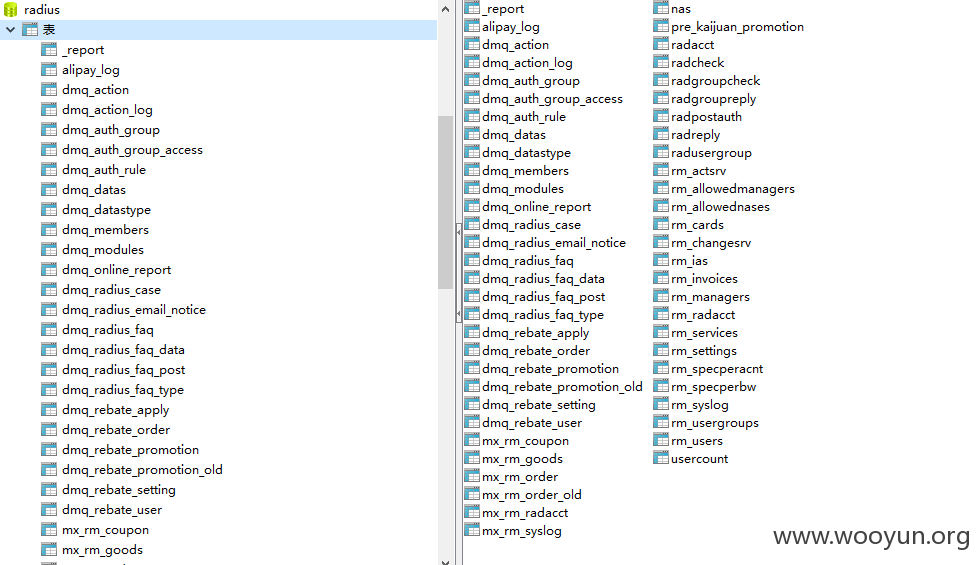
Task: Select dmq_radius_faq_post in the tree
Action: [x=124, y=370]
